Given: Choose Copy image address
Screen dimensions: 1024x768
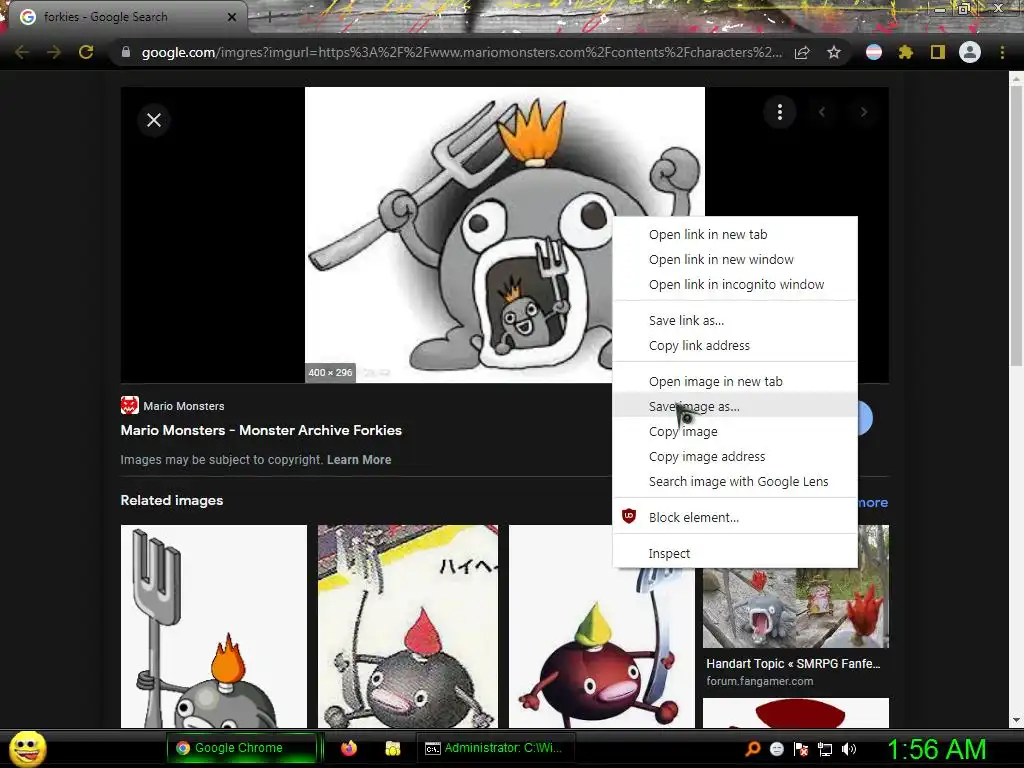Looking at the screenshot, I should (735, 456).
